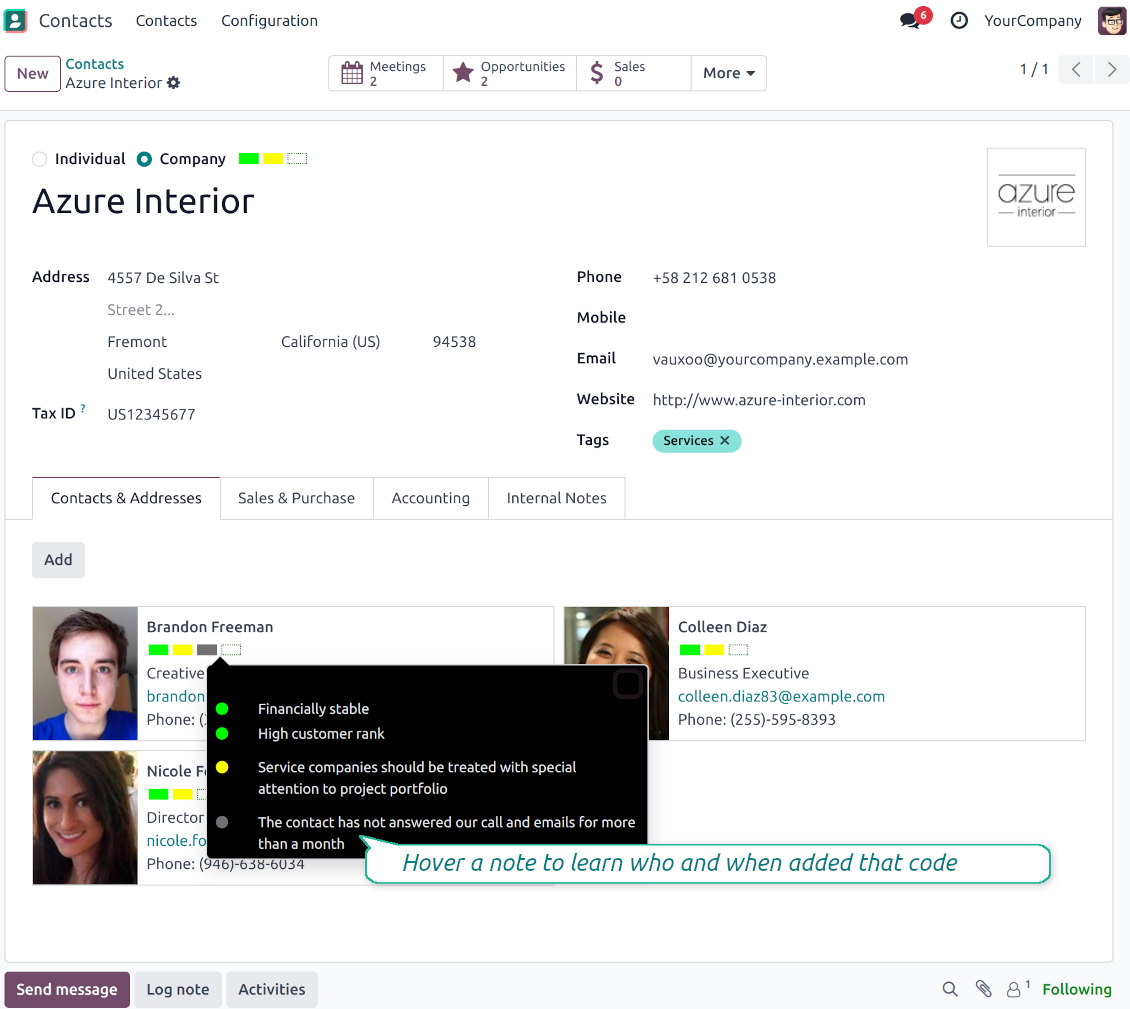Image resolution: width=1130 pixels, height=1009 pixels.
Task: Open Meetings calendar smart button
Action: tap(386, 73)
